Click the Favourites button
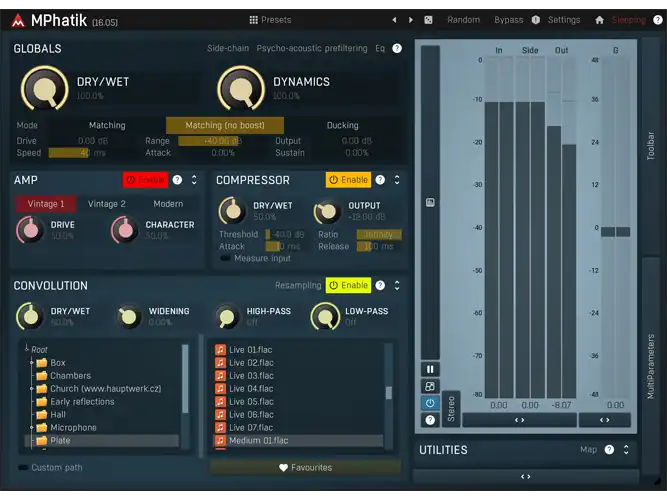 305,467
